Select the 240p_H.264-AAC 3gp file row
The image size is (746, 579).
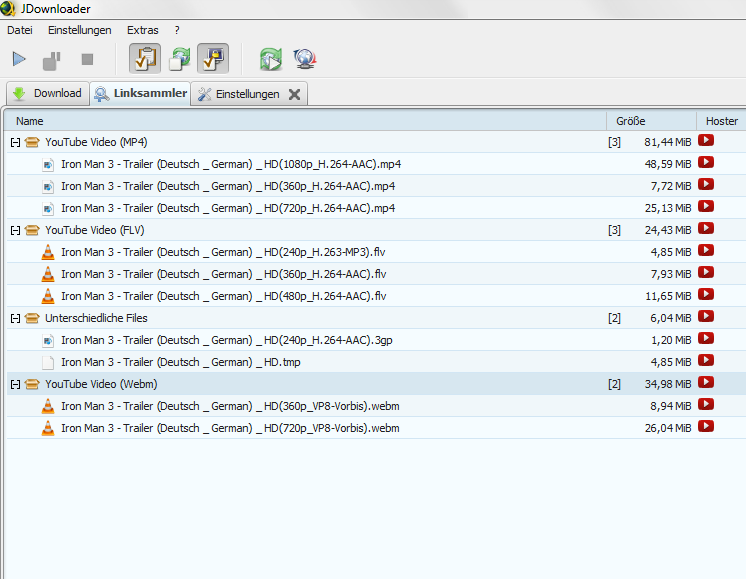[376, 340]
